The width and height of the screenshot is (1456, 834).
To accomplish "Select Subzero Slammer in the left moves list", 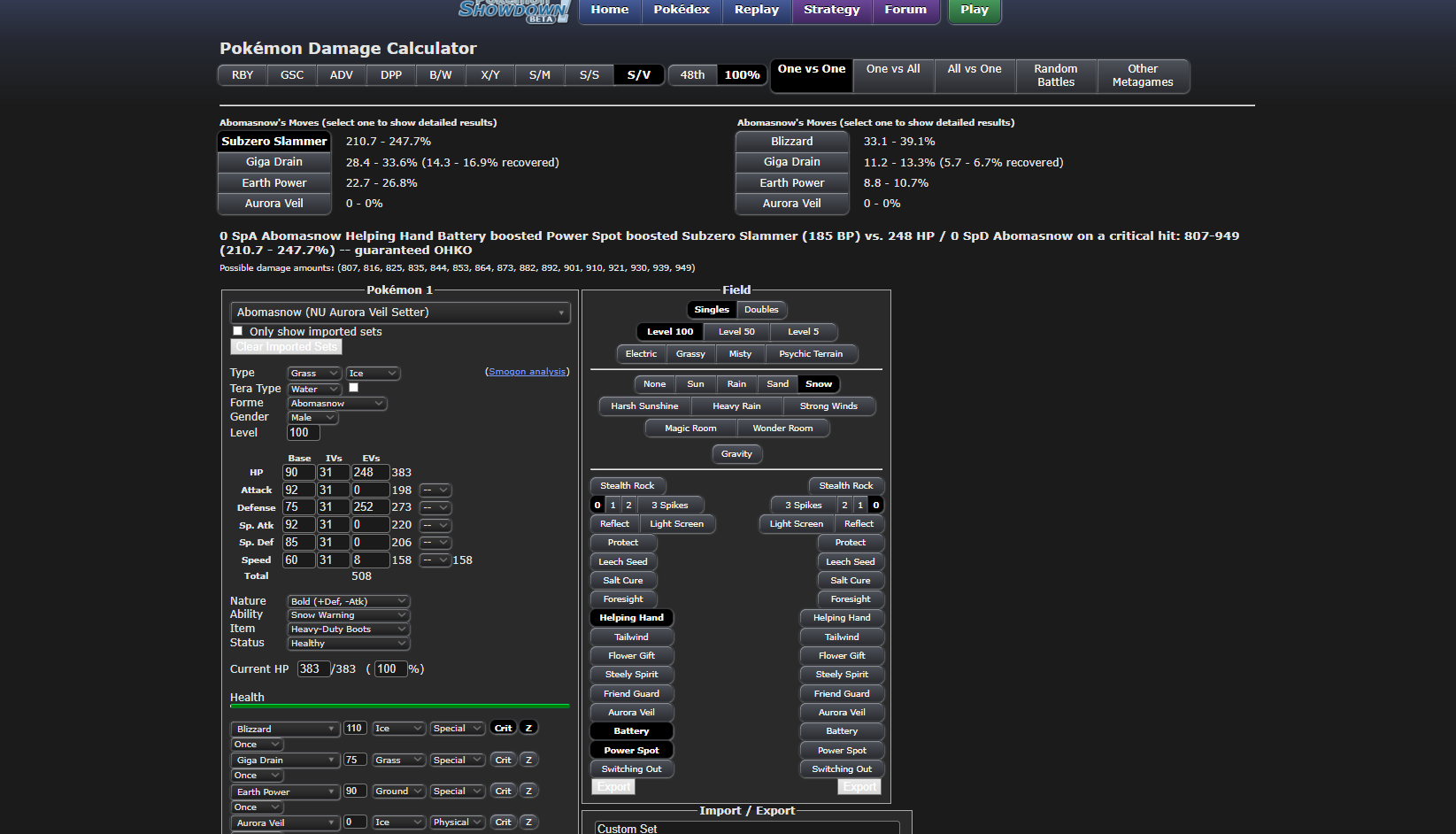I will click(274, 142).
